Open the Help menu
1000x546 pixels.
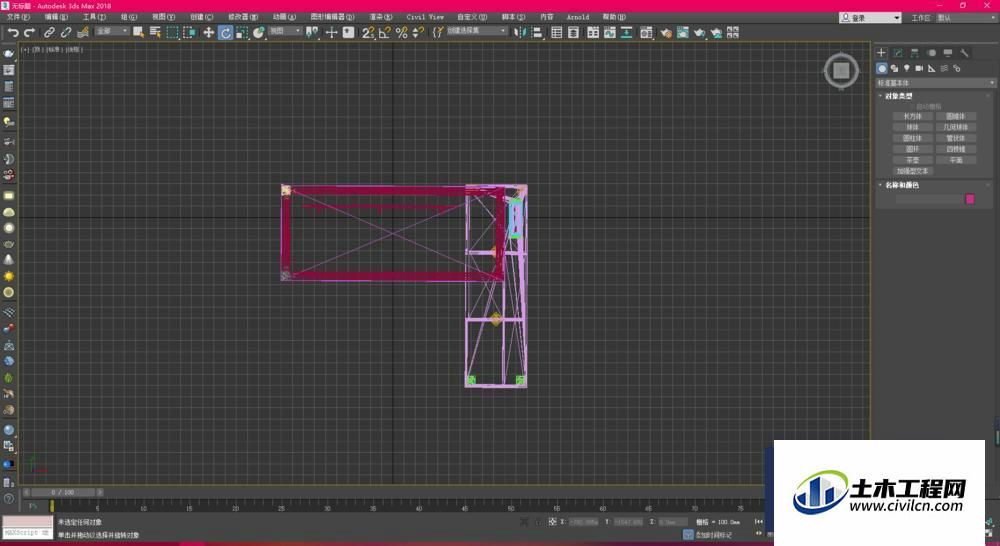point(614,17)
